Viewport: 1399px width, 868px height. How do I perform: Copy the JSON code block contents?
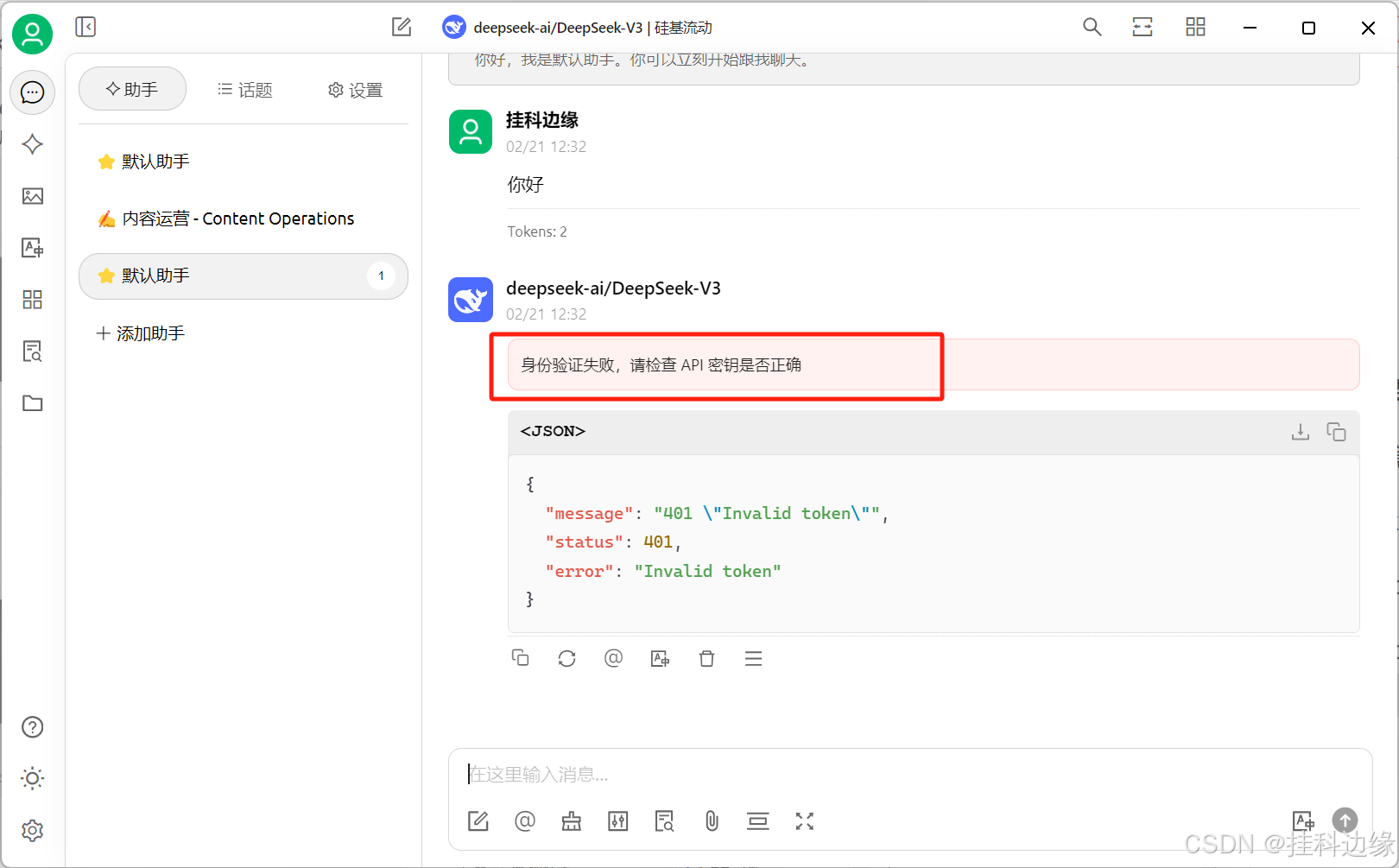[1336, 431]
